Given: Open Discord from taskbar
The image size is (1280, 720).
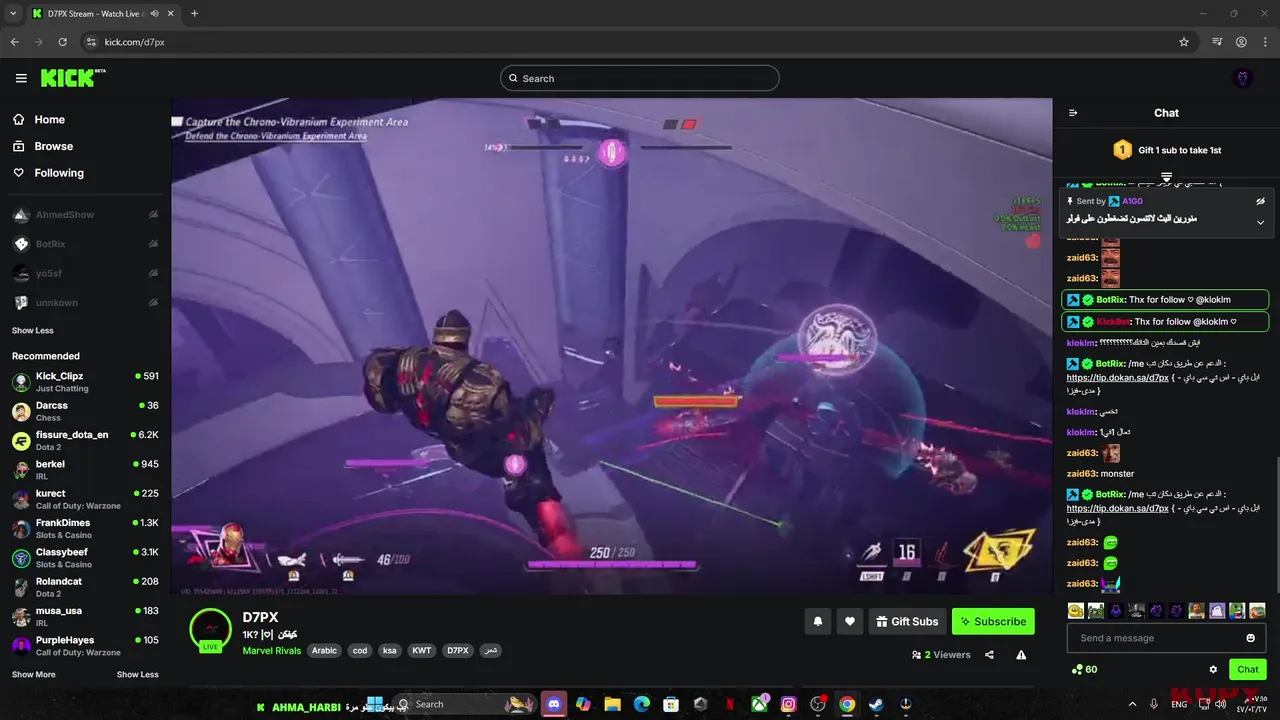Looking at the screenshot, I should coord(554,704).
